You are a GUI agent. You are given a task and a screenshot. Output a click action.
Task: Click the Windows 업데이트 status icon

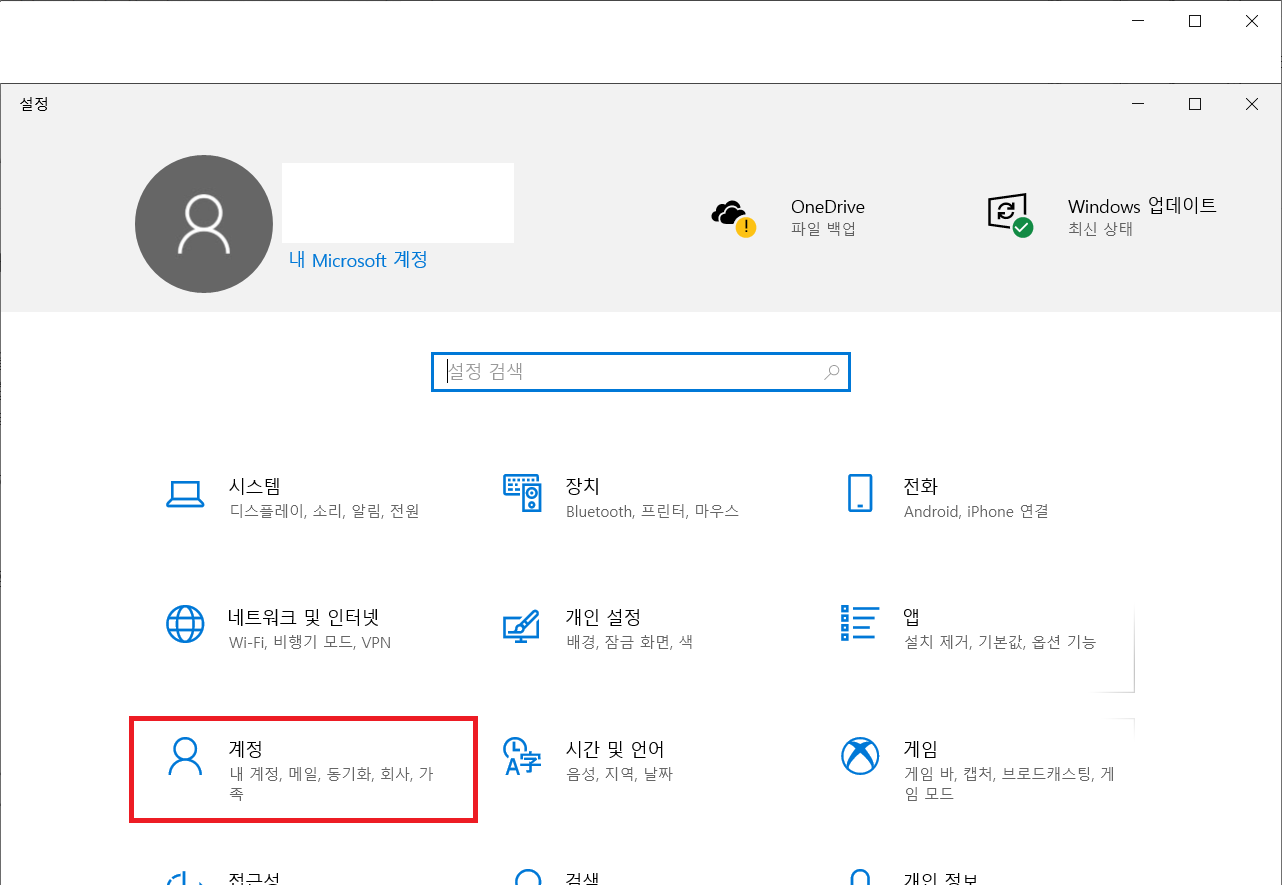click(1010, 213)
